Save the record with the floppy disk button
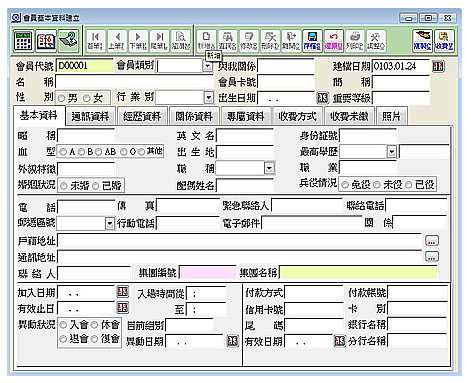This screenshot has width=471, height=383. pos(312,41)
